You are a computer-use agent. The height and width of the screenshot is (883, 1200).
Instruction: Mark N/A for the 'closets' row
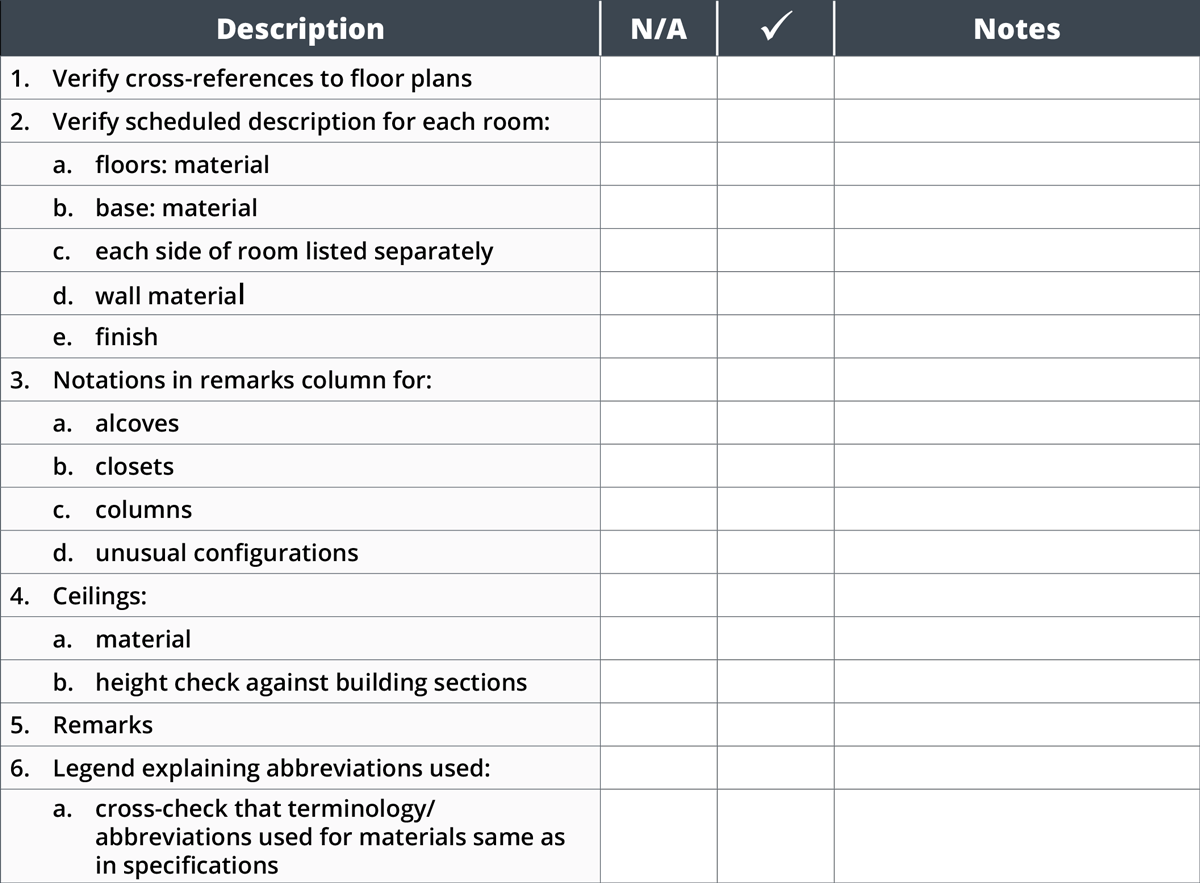pyautogui.click(x=659, y=466)
